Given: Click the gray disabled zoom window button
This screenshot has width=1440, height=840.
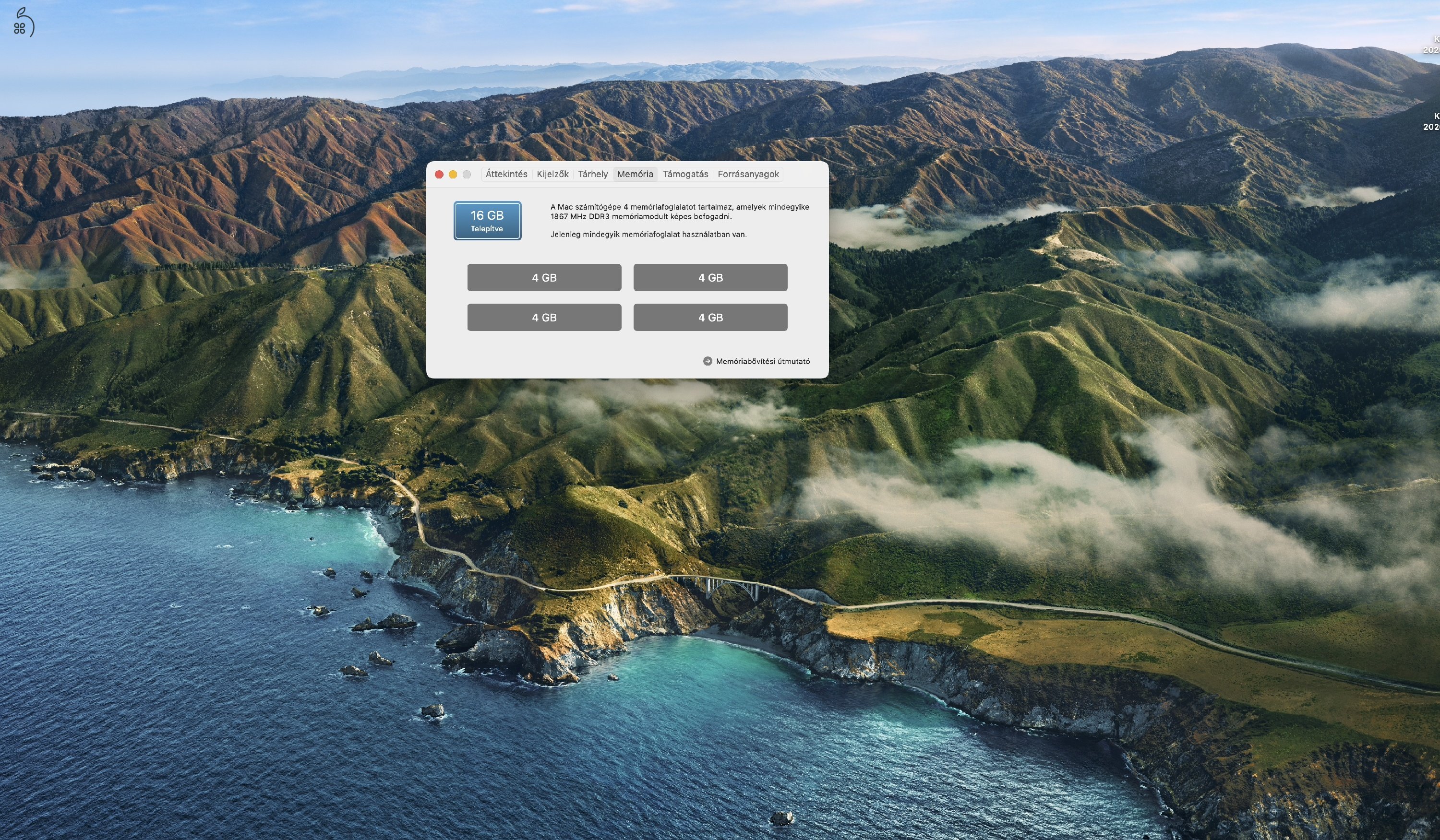Looking at the screenshot, I should coord(466,174).
